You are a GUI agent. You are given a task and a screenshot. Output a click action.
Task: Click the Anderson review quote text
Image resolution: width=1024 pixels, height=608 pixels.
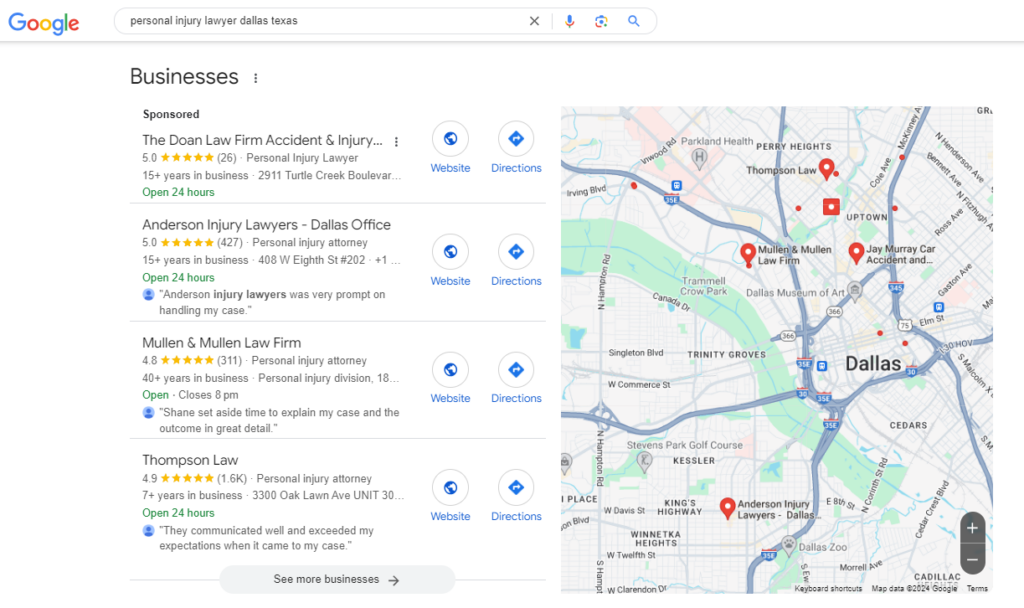(x=272, y=302)
